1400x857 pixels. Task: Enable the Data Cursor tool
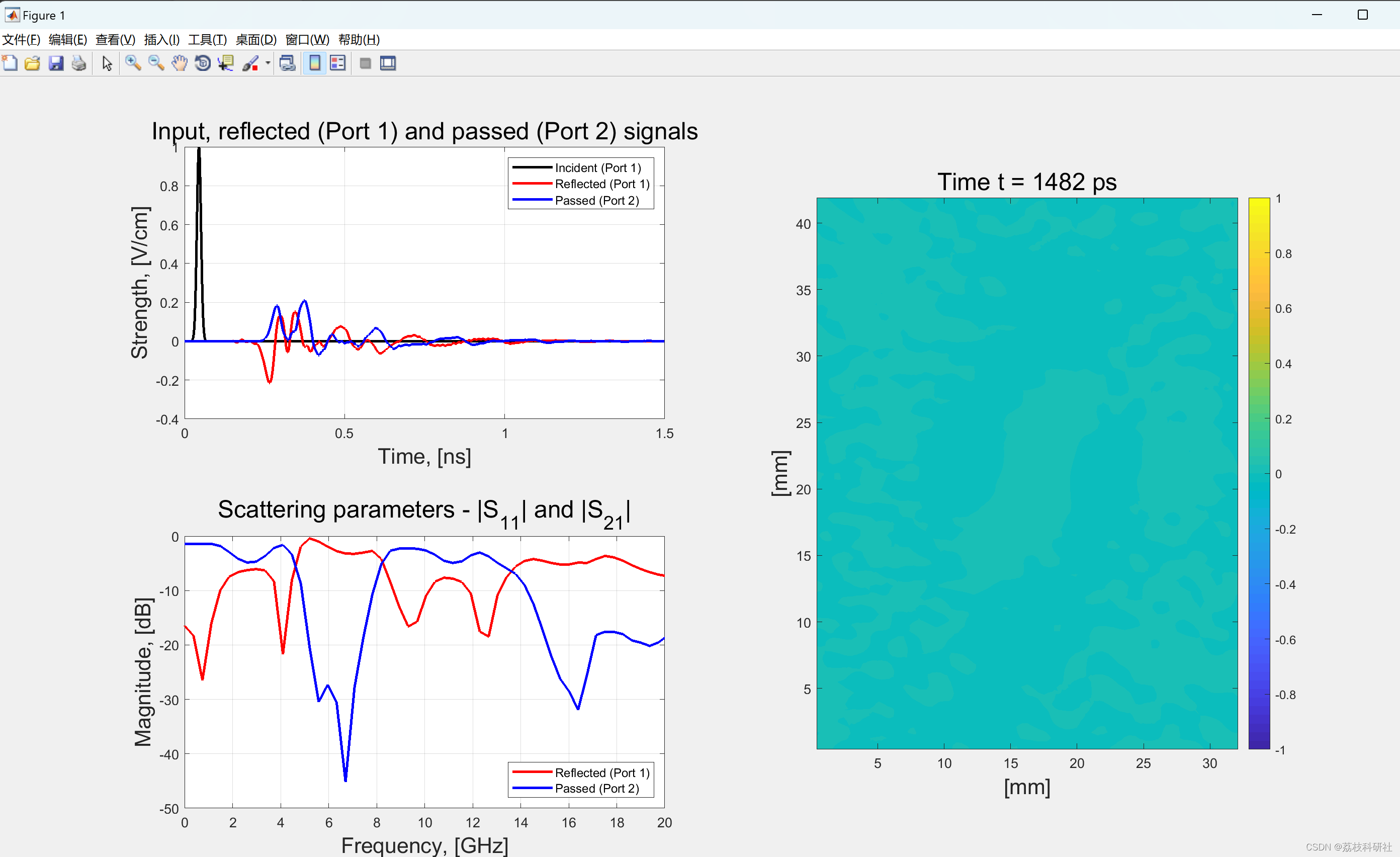tap(226, 63)
